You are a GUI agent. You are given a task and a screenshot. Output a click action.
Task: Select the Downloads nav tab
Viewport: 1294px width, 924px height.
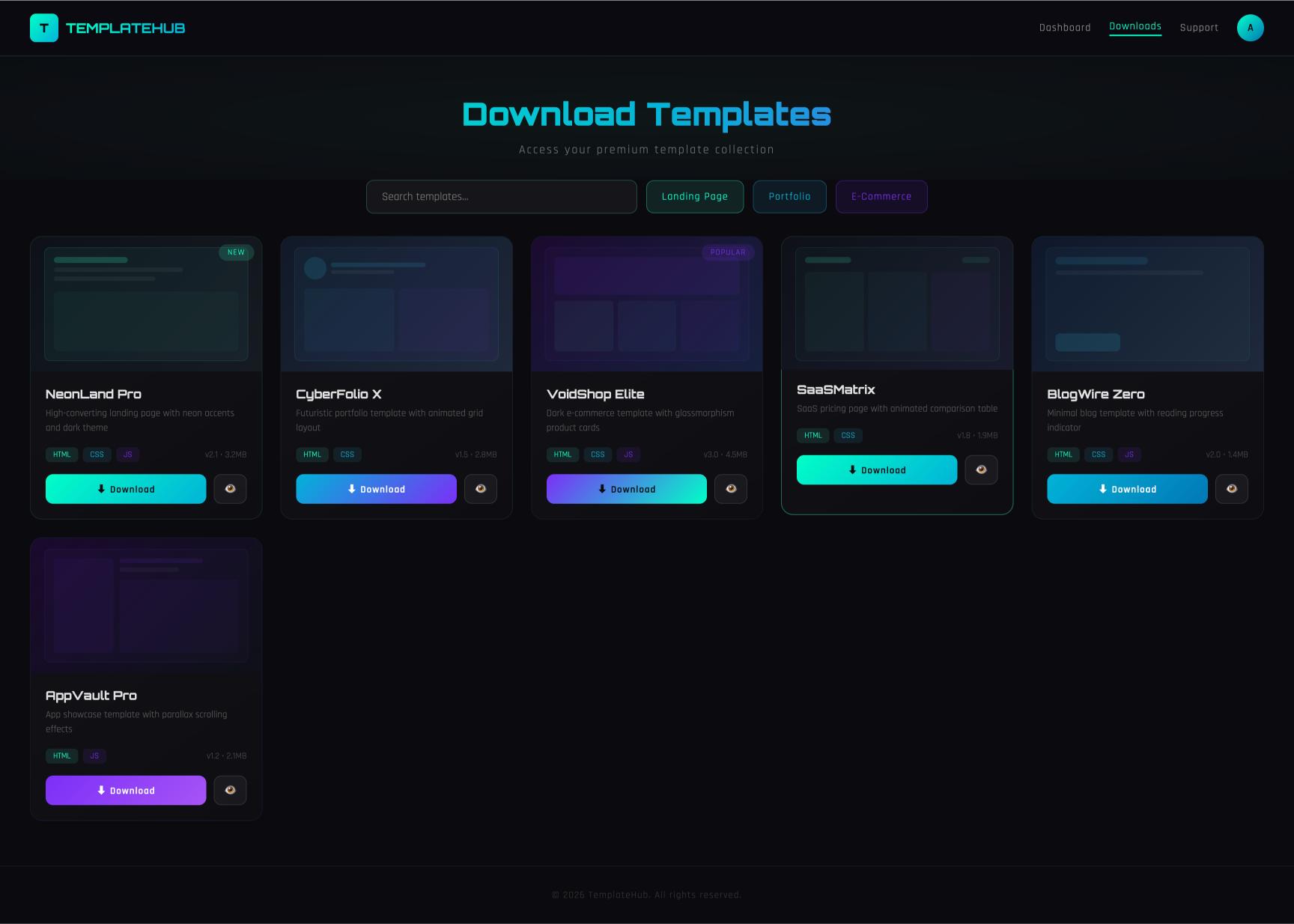pos(1134,27)
